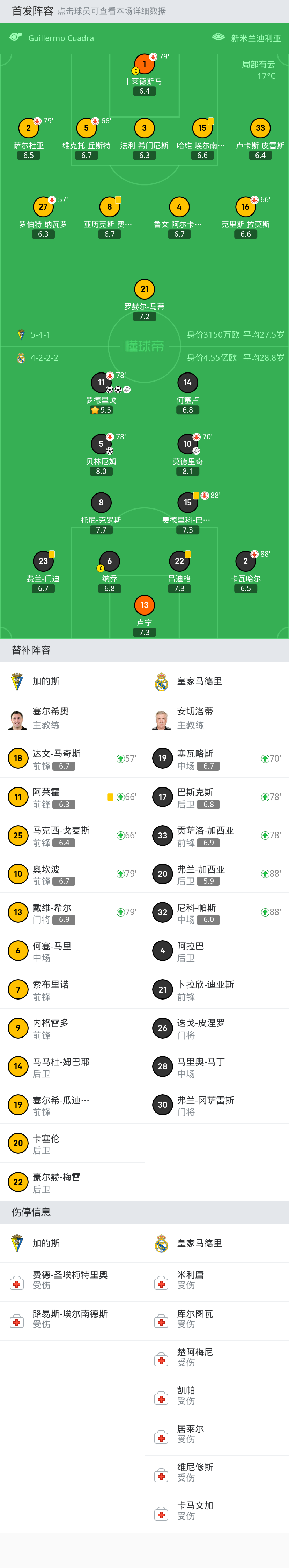Click substitute 达文-马奇斯 number 18 row

[x=72, y=759]
